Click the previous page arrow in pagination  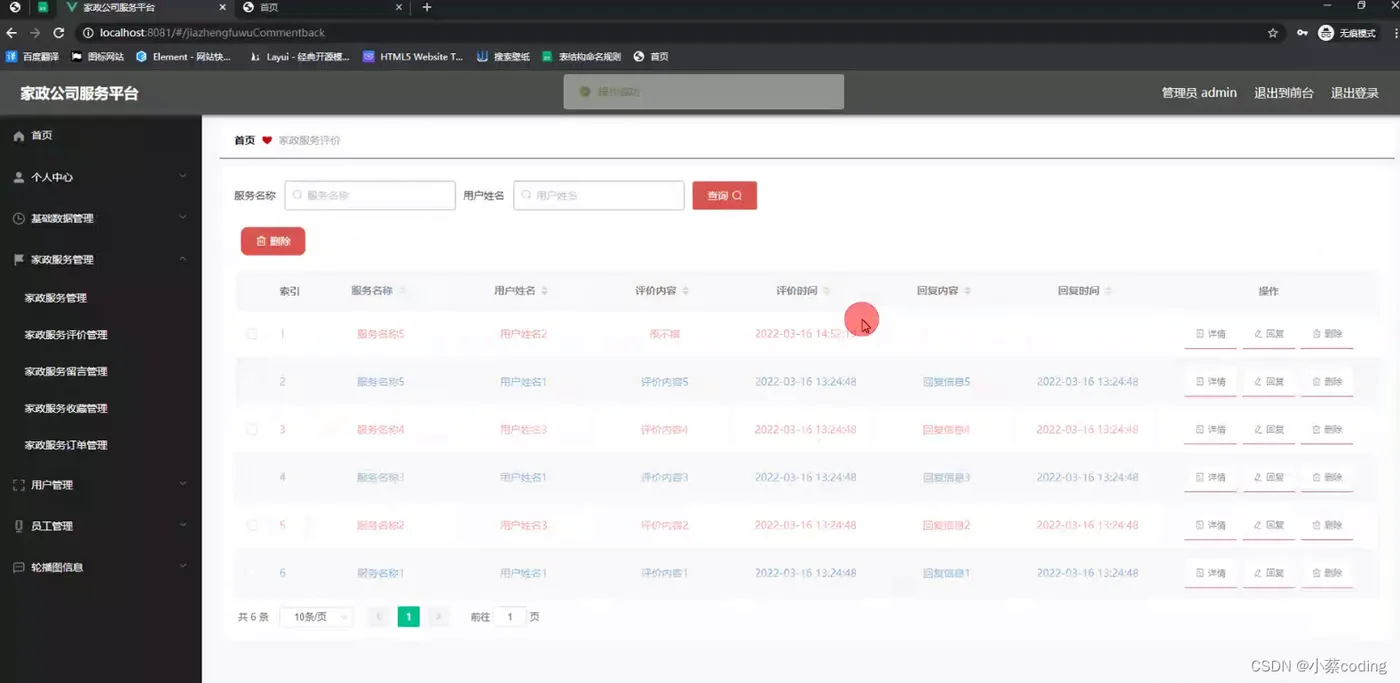[x=378, y=617]
